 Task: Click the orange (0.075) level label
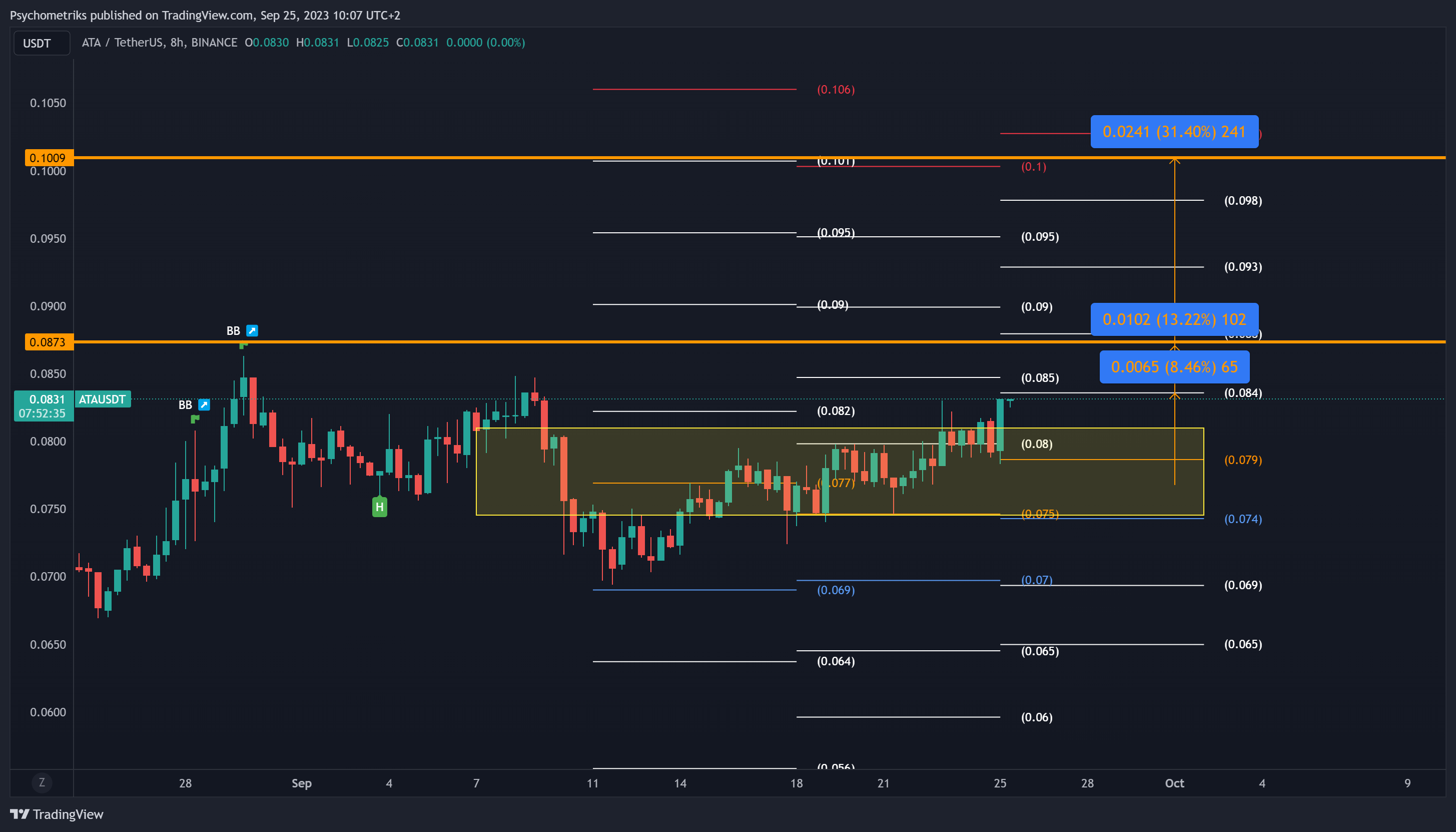[x=1039, y=513]
